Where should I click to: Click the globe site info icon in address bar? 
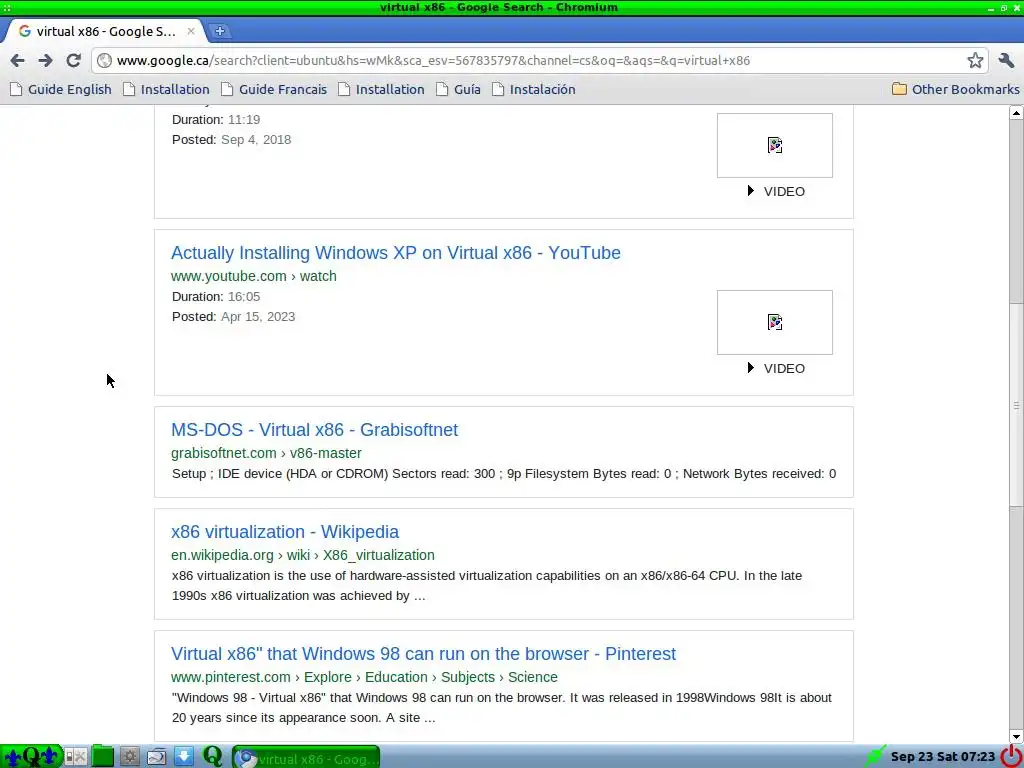104,61
